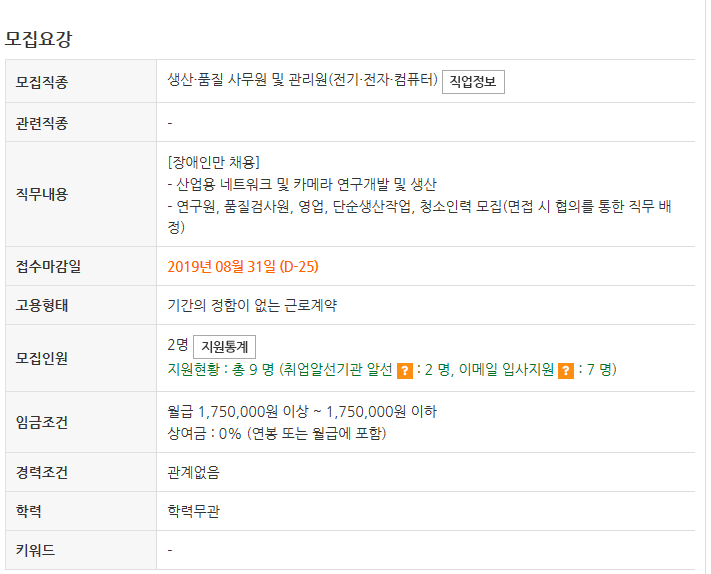This screenshot has width=711, height=574.
Task: Select the 학력무관 education value
Action: click(194, 511)
